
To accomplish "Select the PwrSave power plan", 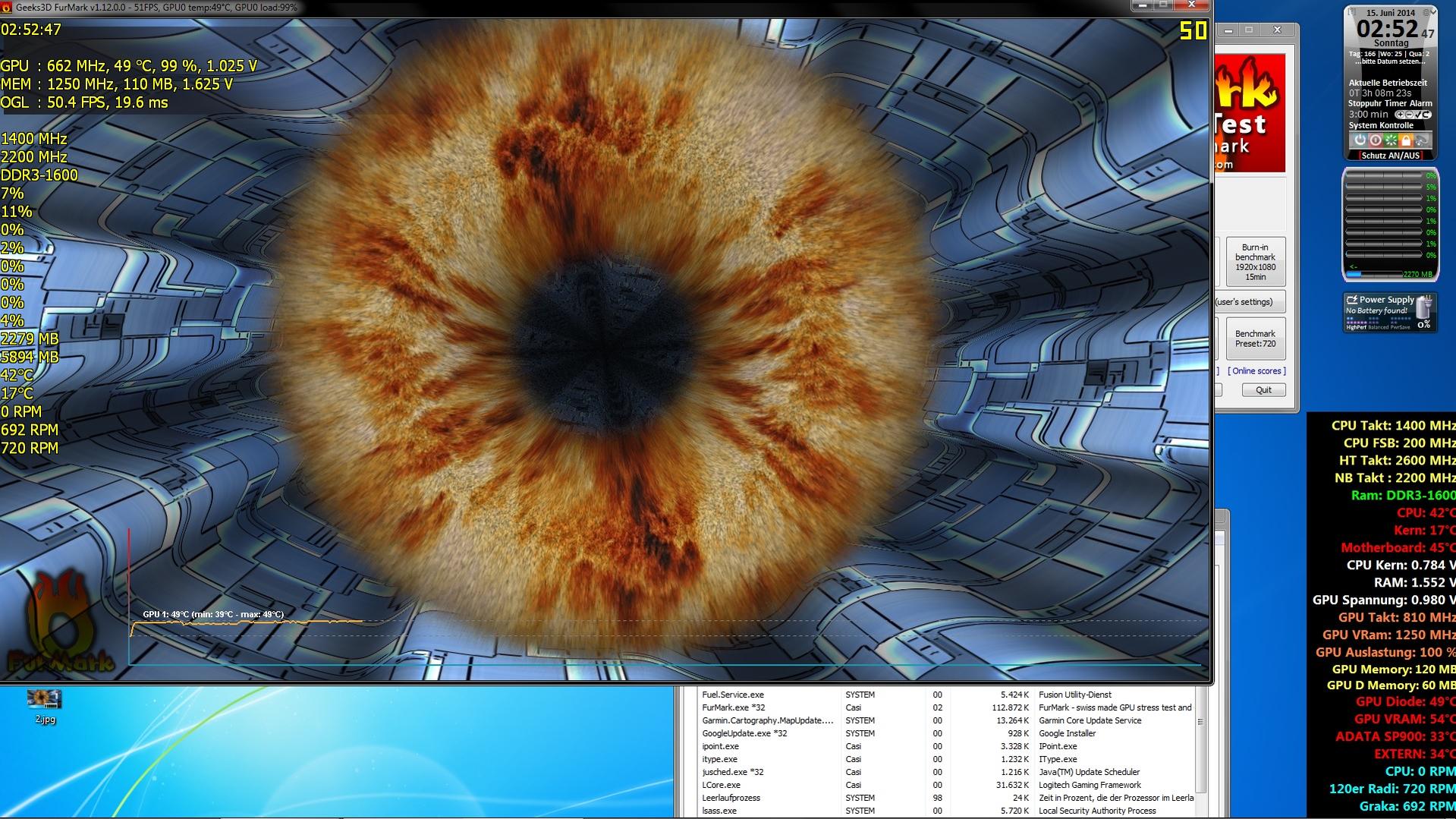I will 1401,327.
